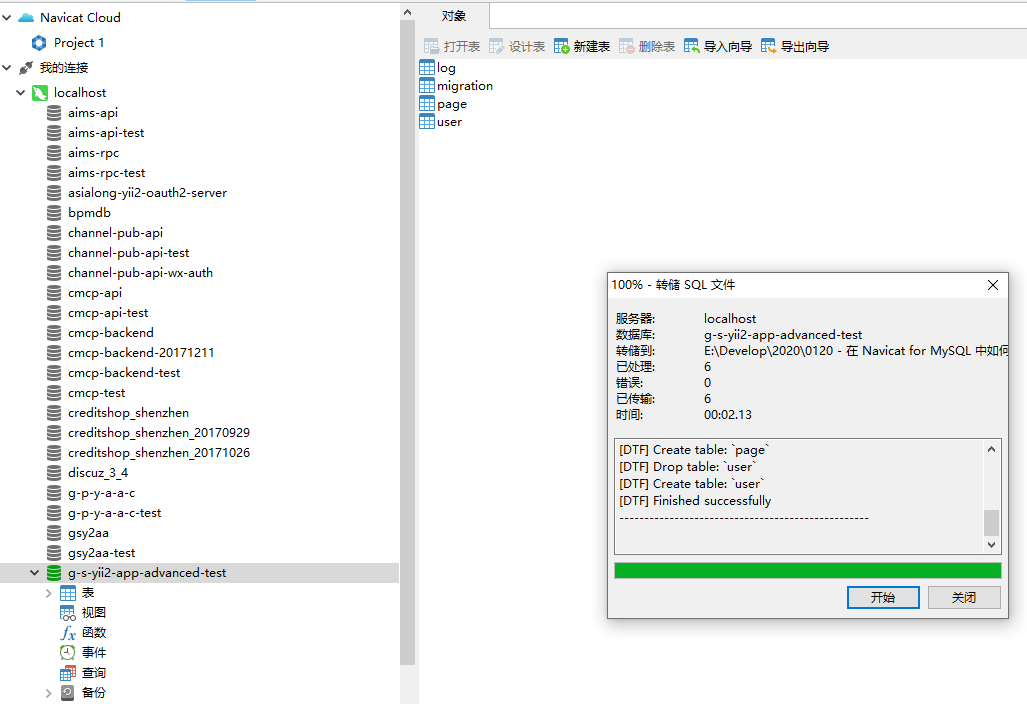Open the 导入向导 import wizard

718,46
